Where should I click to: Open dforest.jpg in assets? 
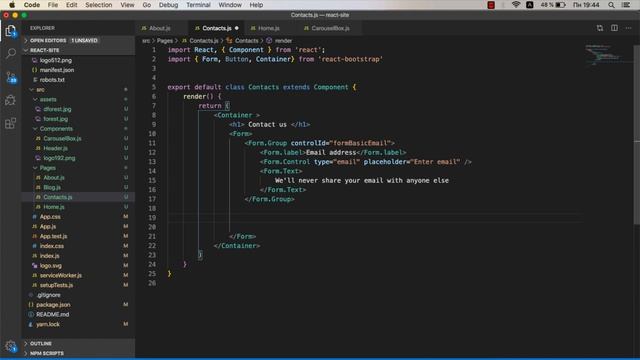78,109
